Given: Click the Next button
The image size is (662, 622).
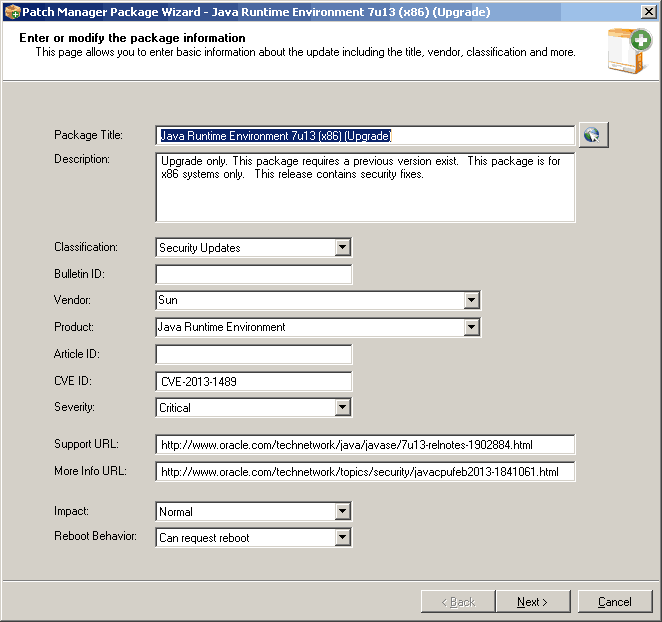Looking at the screenshot, I should click(533, 601).
